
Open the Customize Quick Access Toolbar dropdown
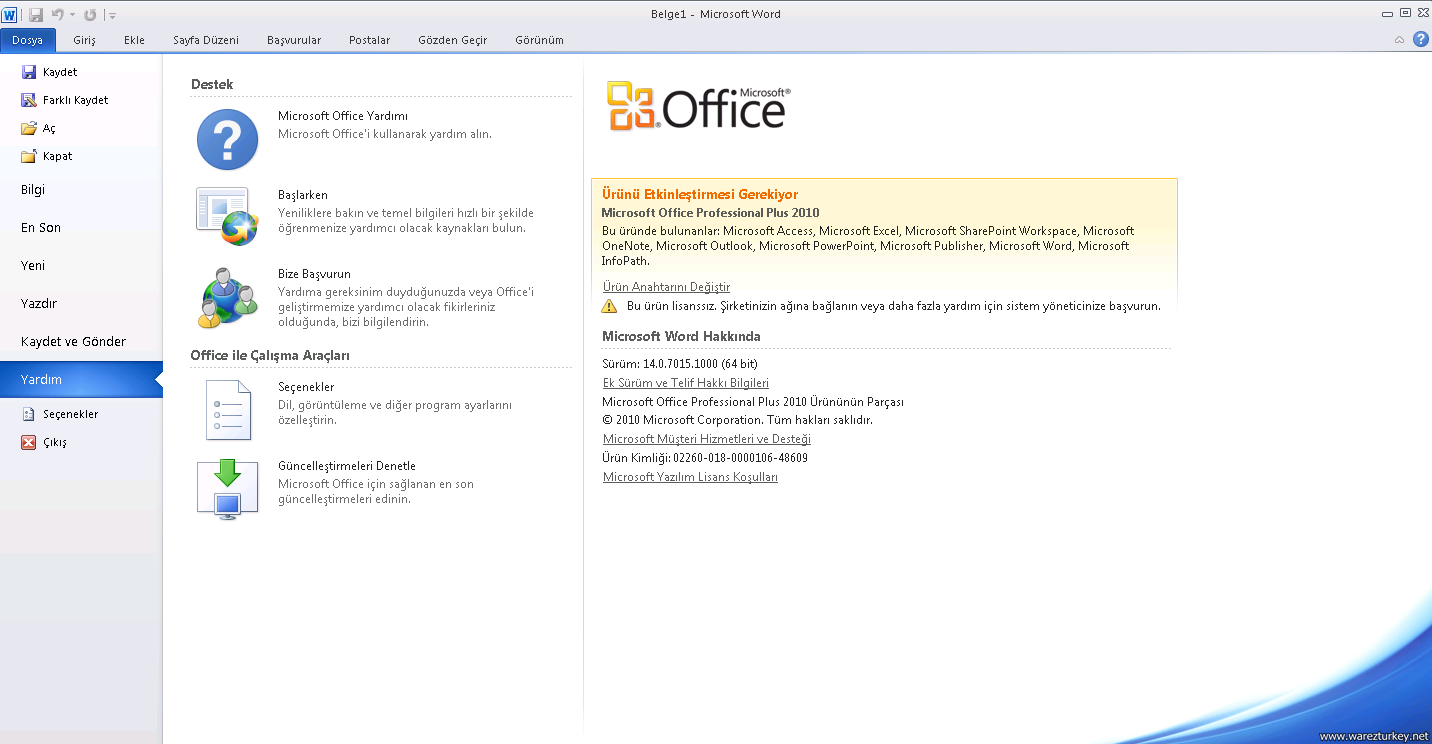112,15
